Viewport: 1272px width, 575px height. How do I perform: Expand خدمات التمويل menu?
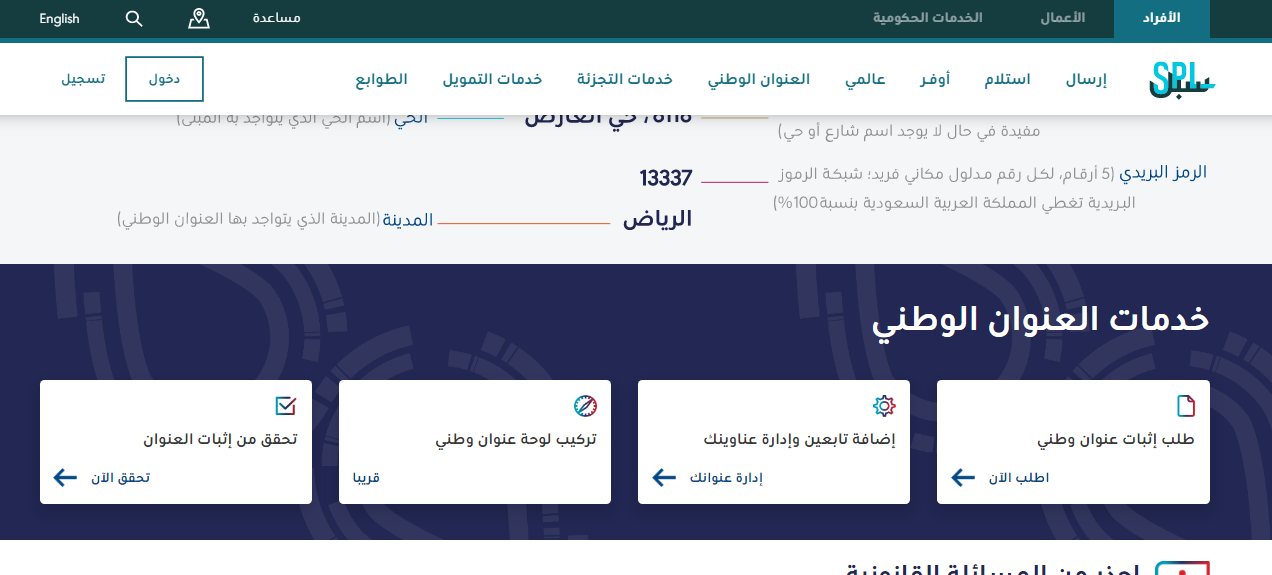pos(492,79)
